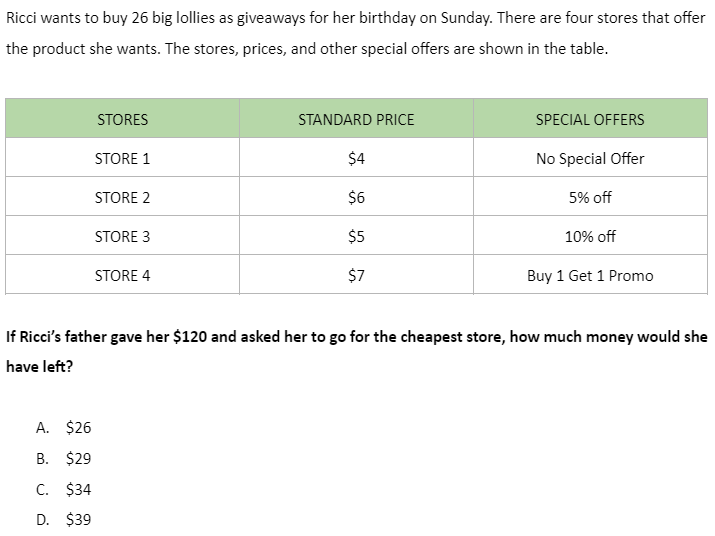The height and width of the screenshot is (536, 715).
Task: Click the No Special Offer cell
Action: point(590,158)
